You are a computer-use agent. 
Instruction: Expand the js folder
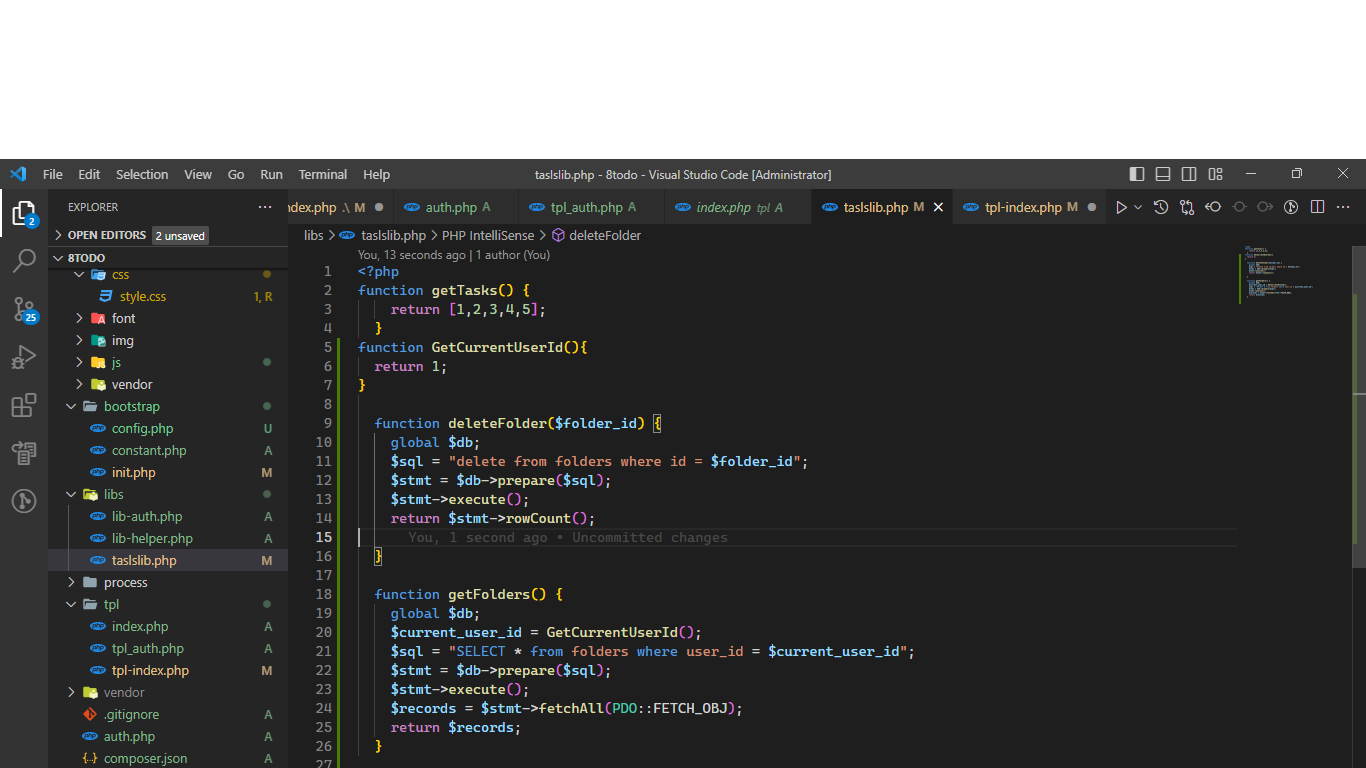(79, 362)
